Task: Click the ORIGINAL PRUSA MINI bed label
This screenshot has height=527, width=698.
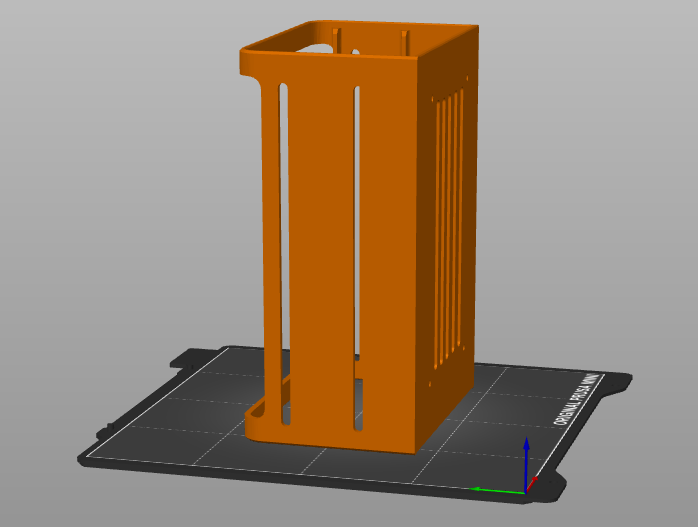Action: pos(577,399)
